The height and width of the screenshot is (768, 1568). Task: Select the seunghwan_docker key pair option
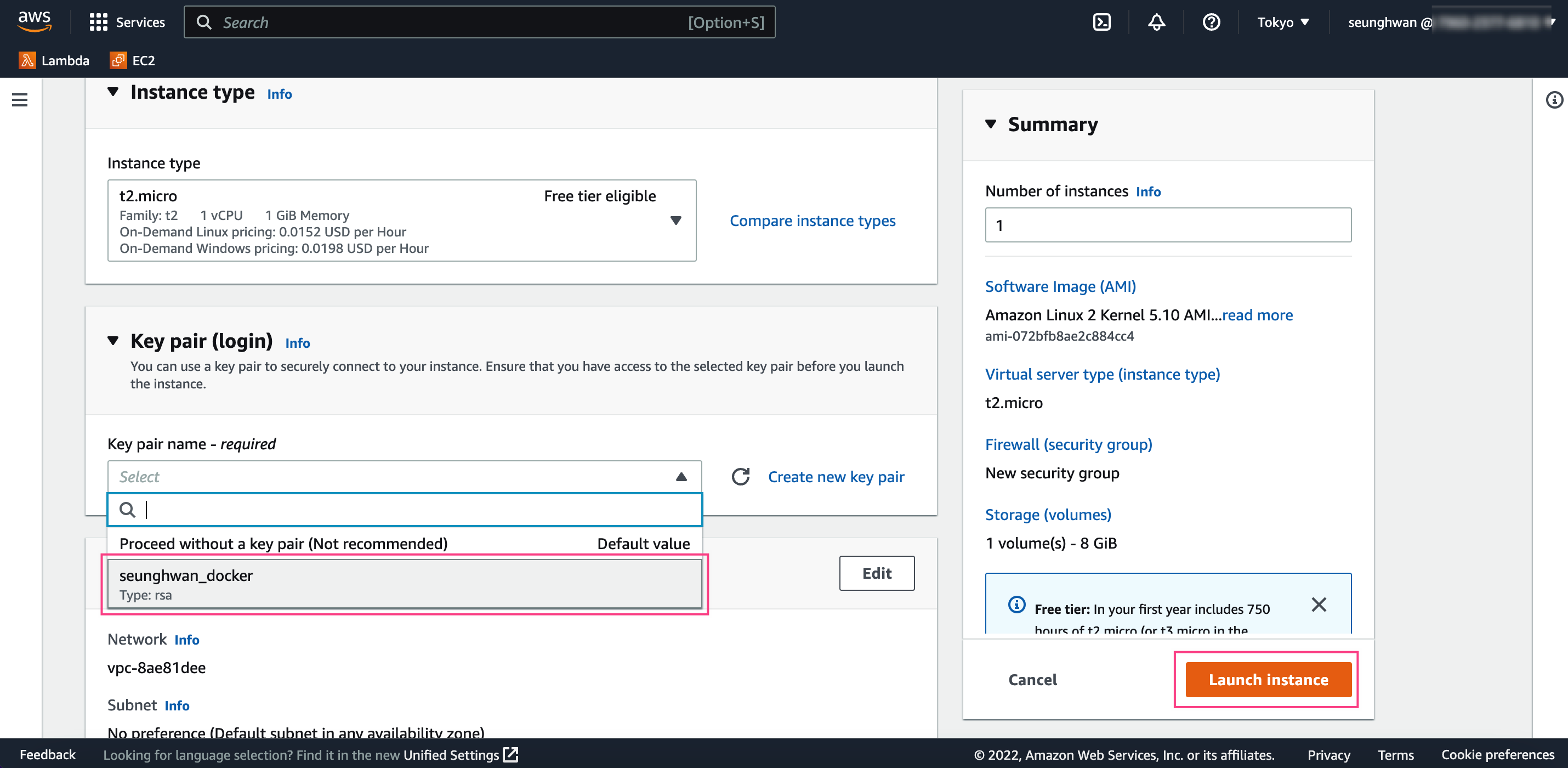coord(404,584)
